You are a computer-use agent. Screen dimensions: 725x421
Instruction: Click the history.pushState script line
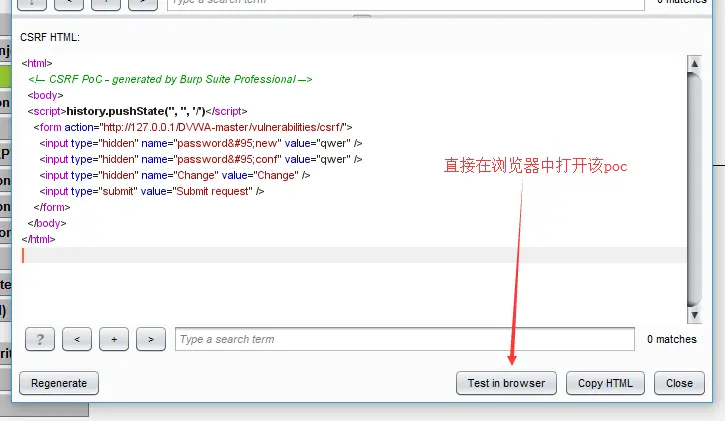tap(137, 111)
